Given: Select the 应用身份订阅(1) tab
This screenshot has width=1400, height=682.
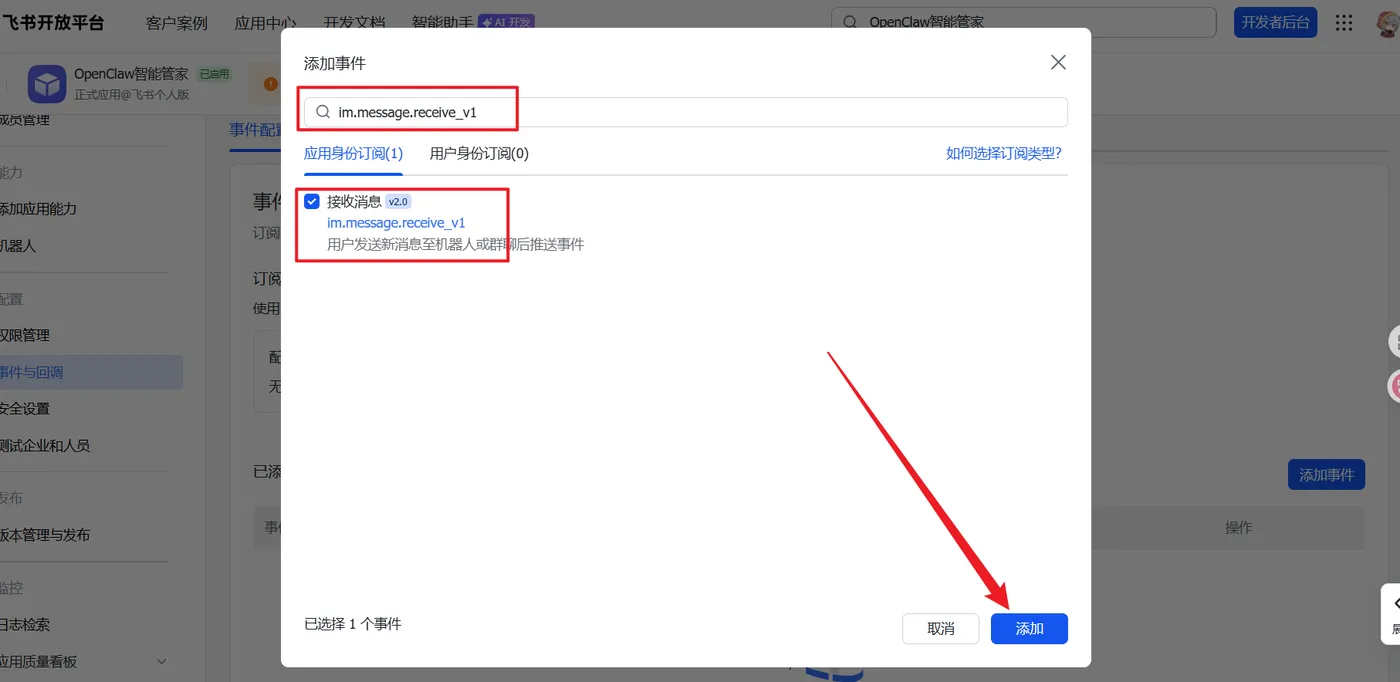Looking at the screenshot, I should pyautogui.click(x=353, y=153).
